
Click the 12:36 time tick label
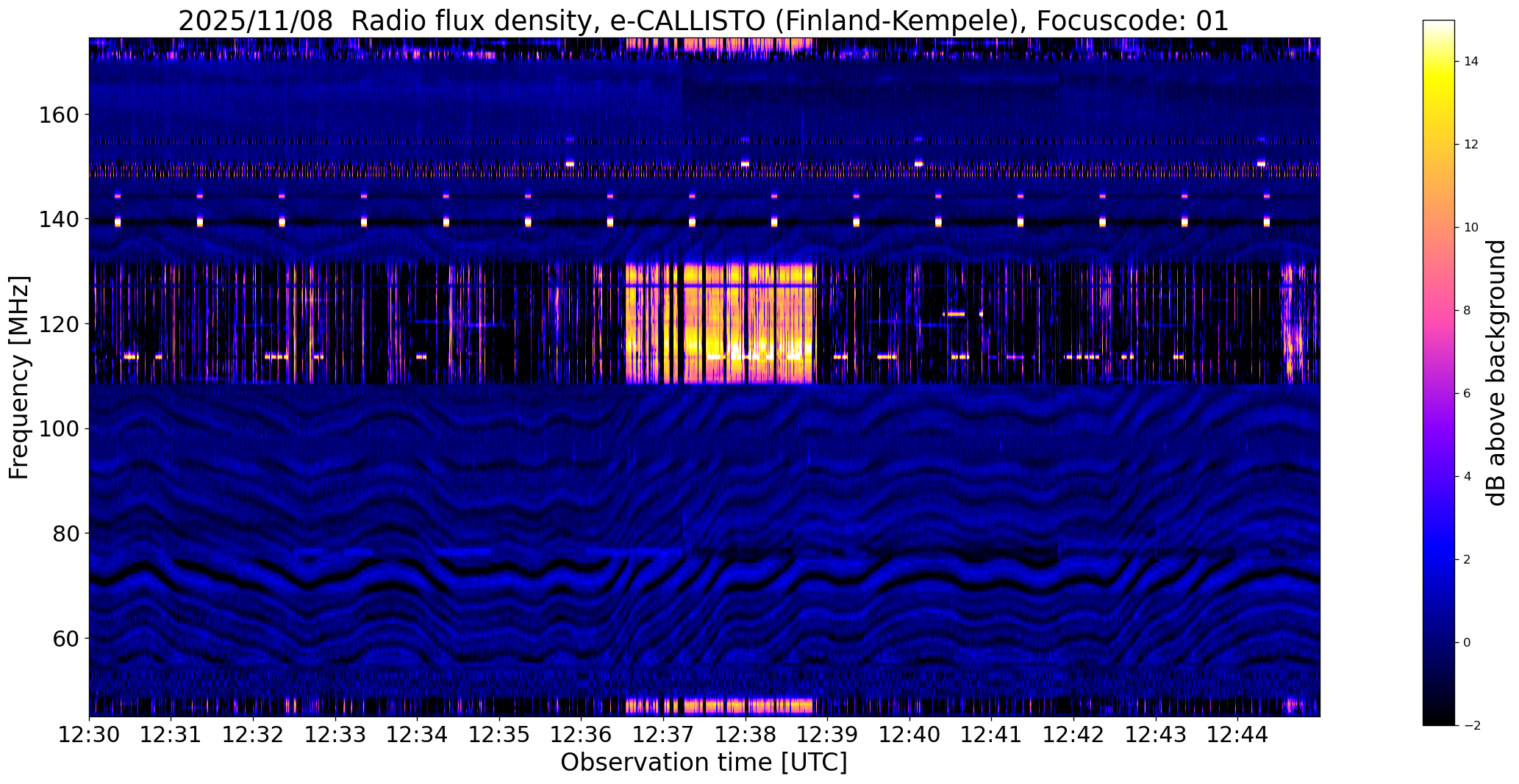pos(582,734)
